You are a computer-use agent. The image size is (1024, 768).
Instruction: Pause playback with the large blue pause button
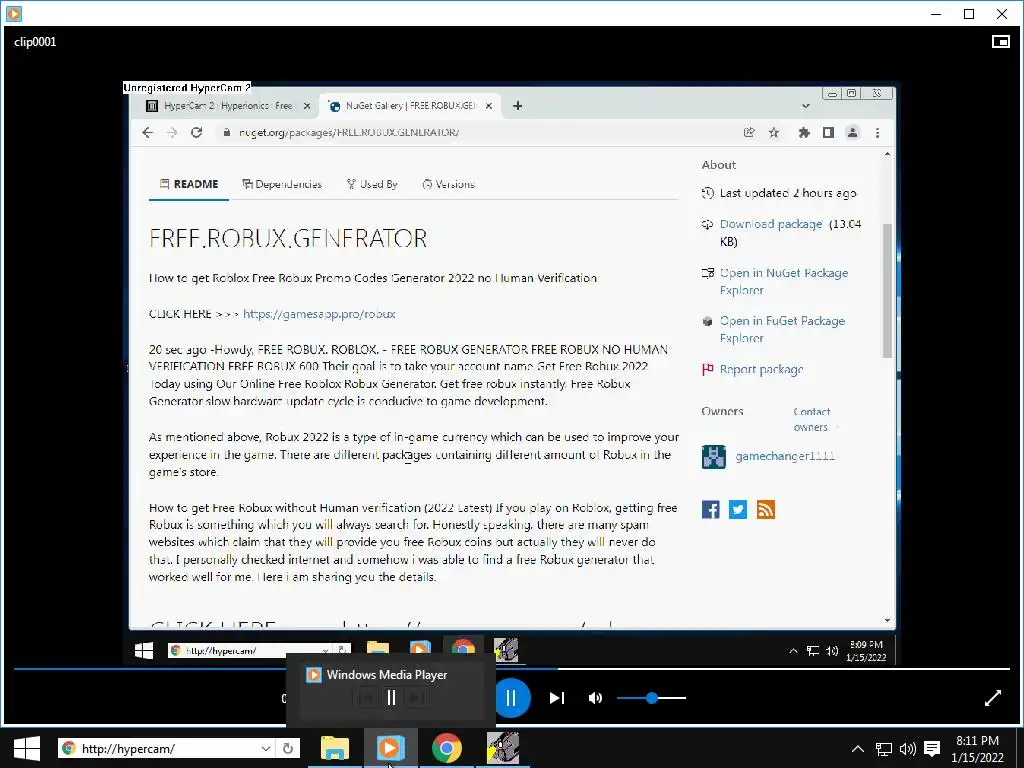pos(511,698)
